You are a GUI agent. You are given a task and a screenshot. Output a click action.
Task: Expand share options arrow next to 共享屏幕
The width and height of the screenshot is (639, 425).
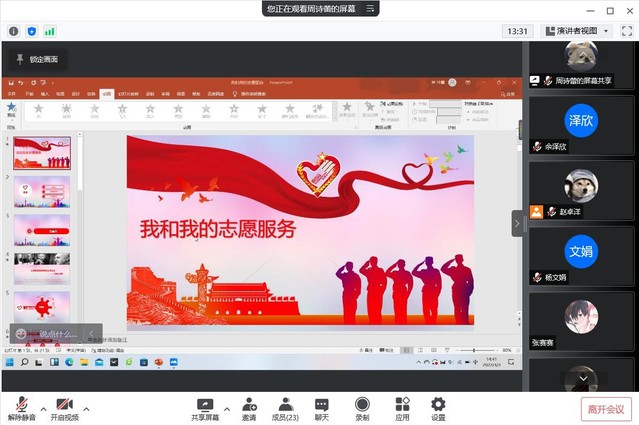pyautogui.click(x=227, y=409)
